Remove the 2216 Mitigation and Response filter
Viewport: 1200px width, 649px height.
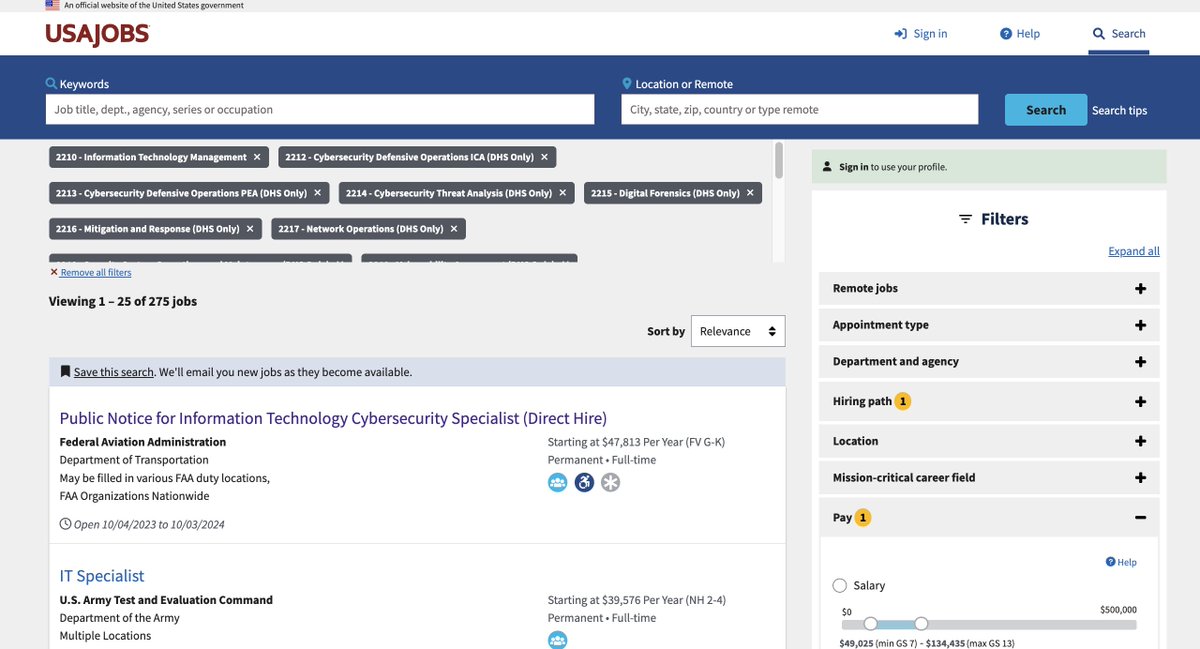tap(250, 229)
